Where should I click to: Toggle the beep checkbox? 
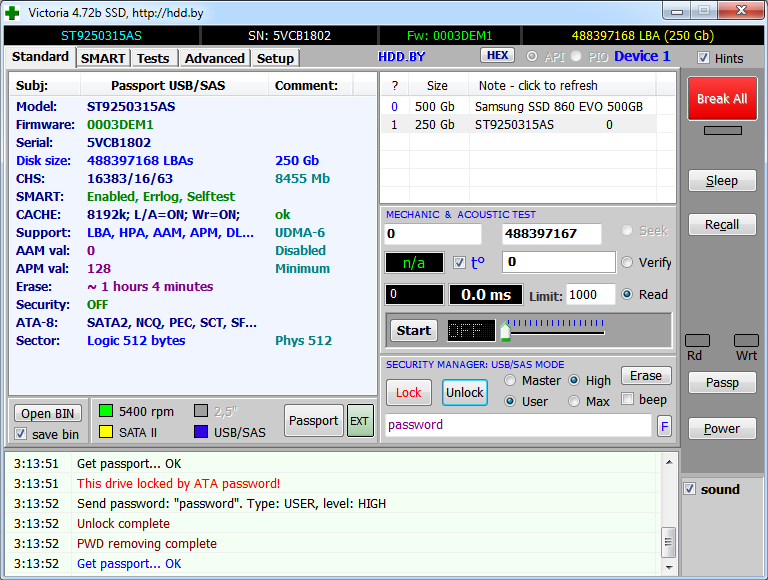[627, 399]
